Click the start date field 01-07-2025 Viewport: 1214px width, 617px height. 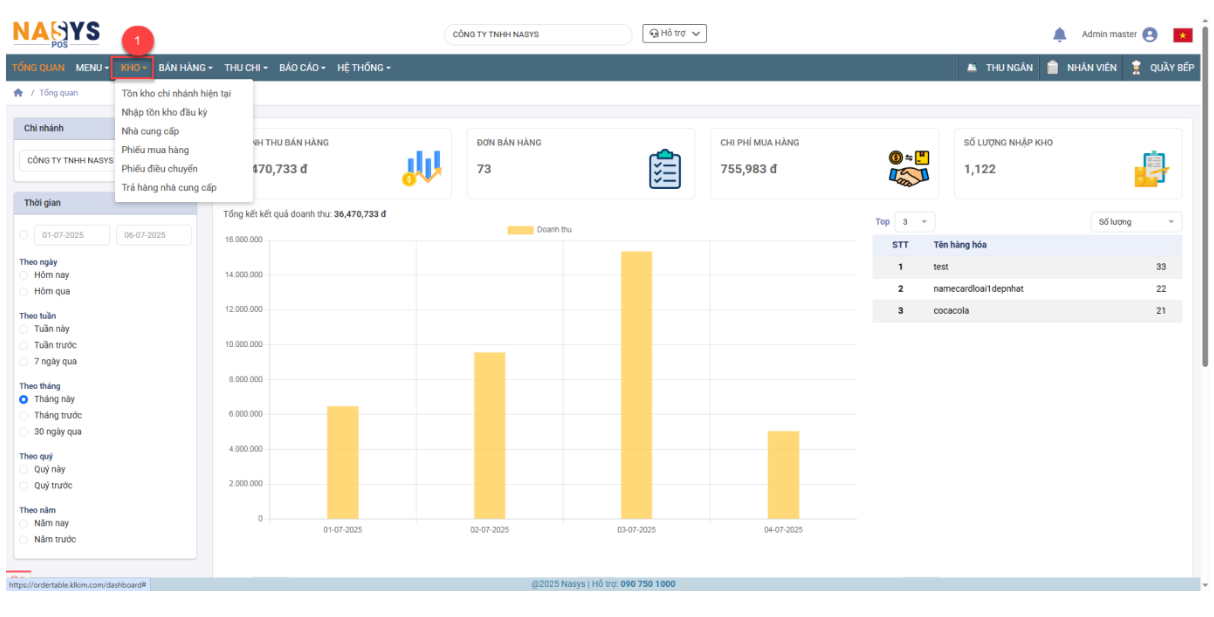pyautogui.click(x=72, y=235)
